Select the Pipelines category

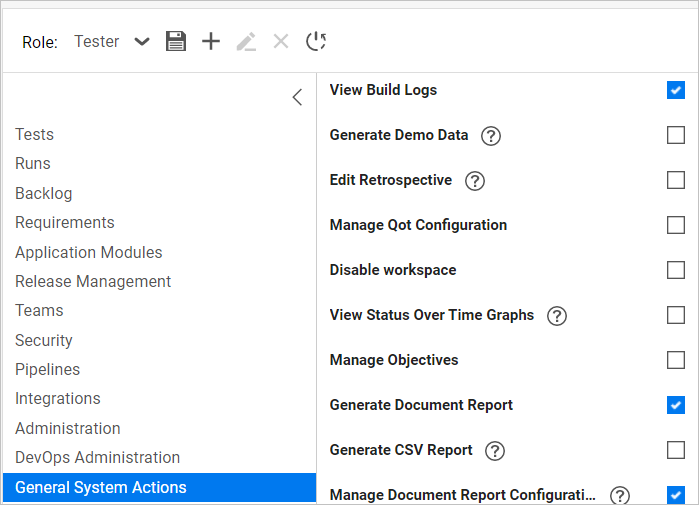47,369
